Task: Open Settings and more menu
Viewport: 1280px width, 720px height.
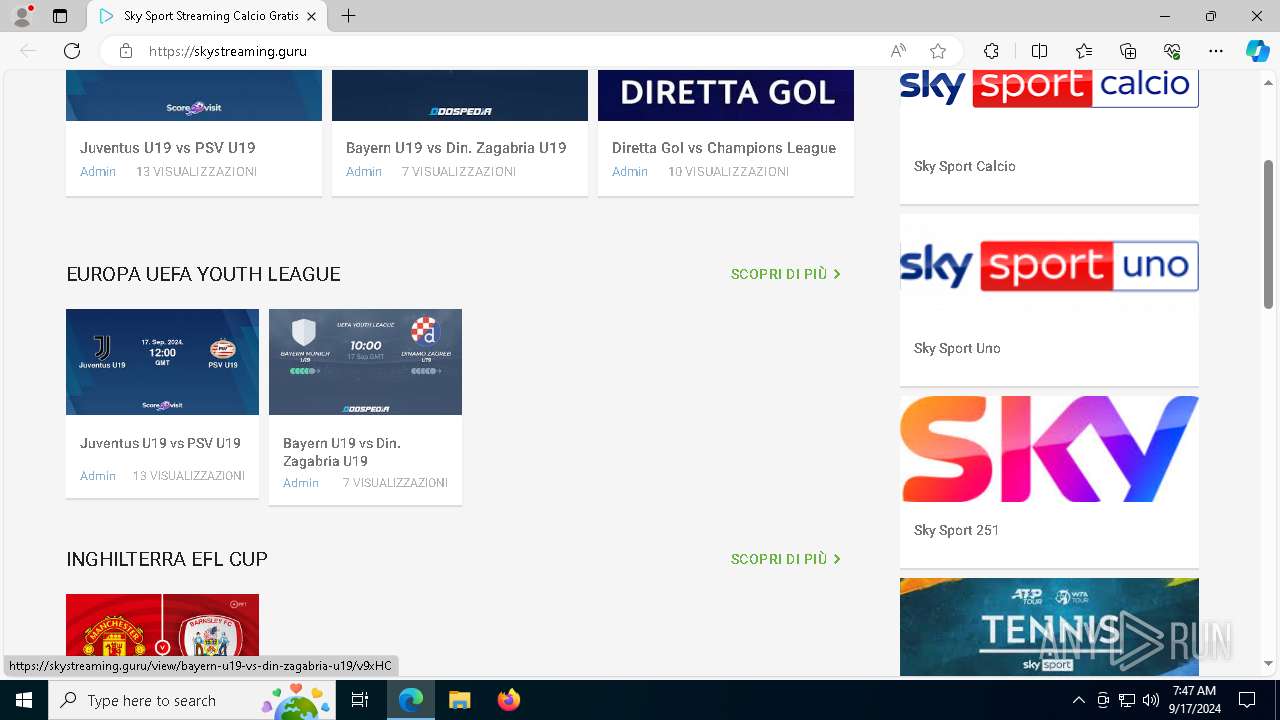Action: [1216, 51]
